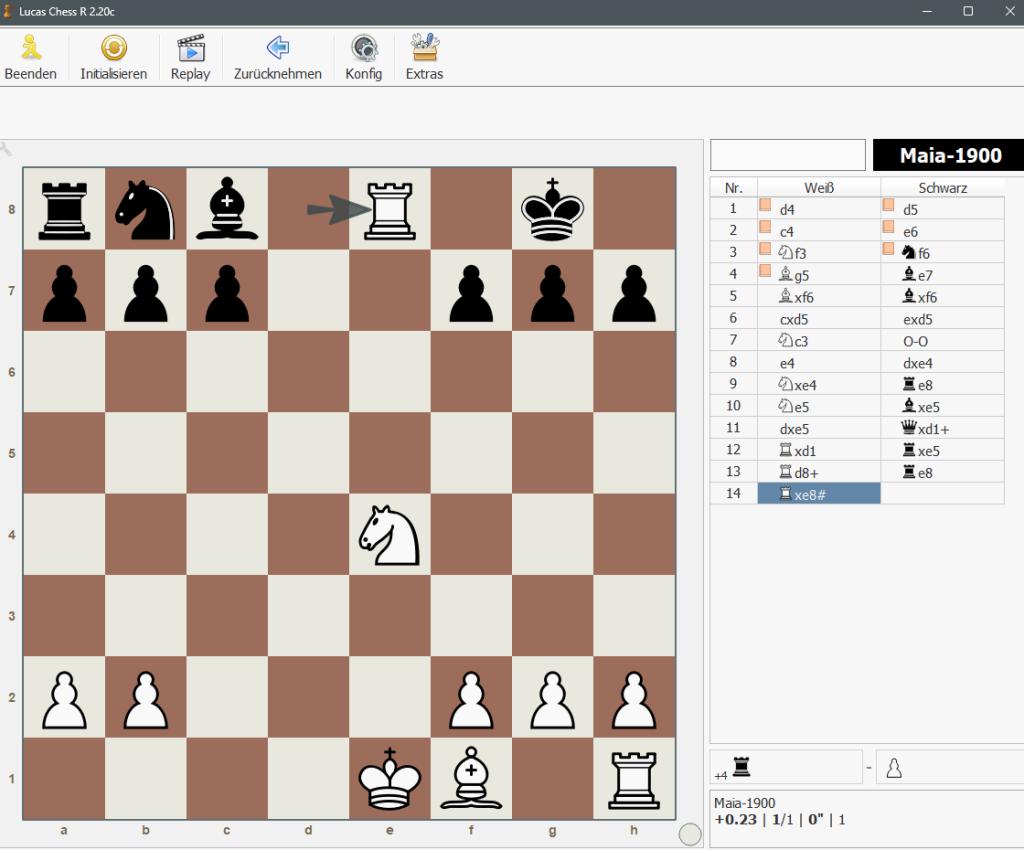
Task: Open Replay with the clapperboard icon
Action: pos(190,48)
